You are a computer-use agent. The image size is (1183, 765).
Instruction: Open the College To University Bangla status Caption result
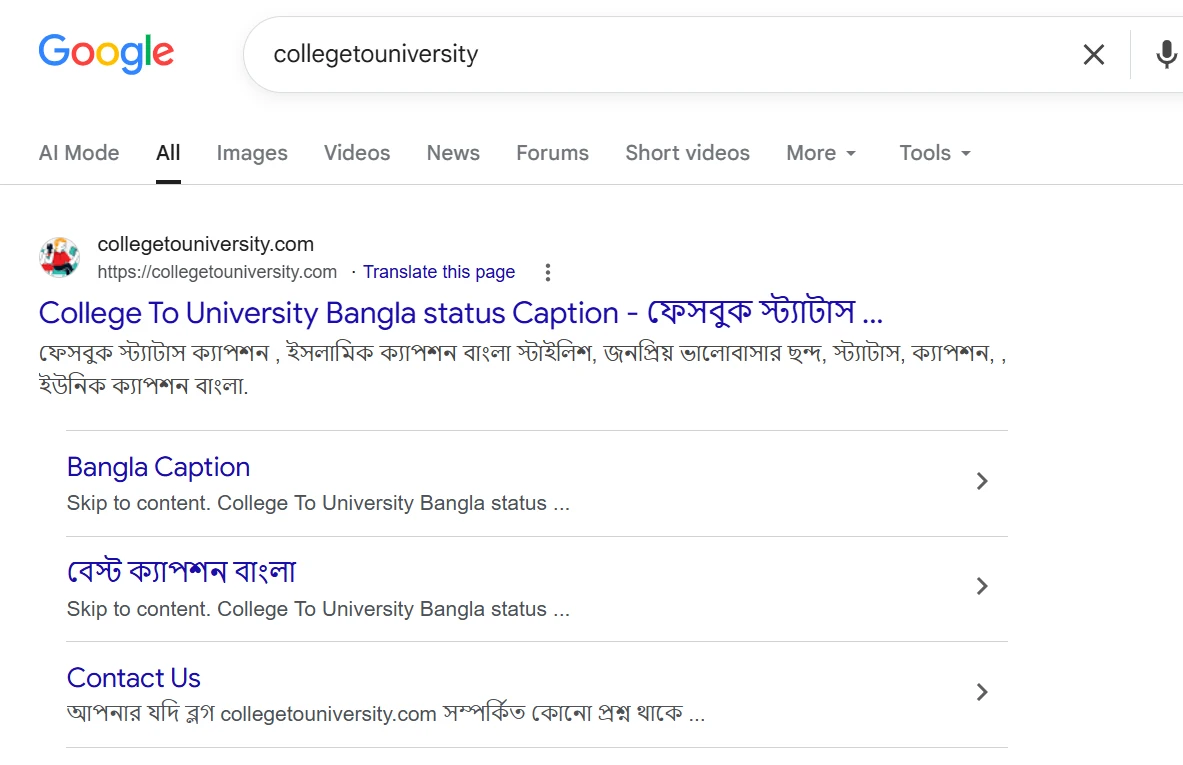coord(460,313)
